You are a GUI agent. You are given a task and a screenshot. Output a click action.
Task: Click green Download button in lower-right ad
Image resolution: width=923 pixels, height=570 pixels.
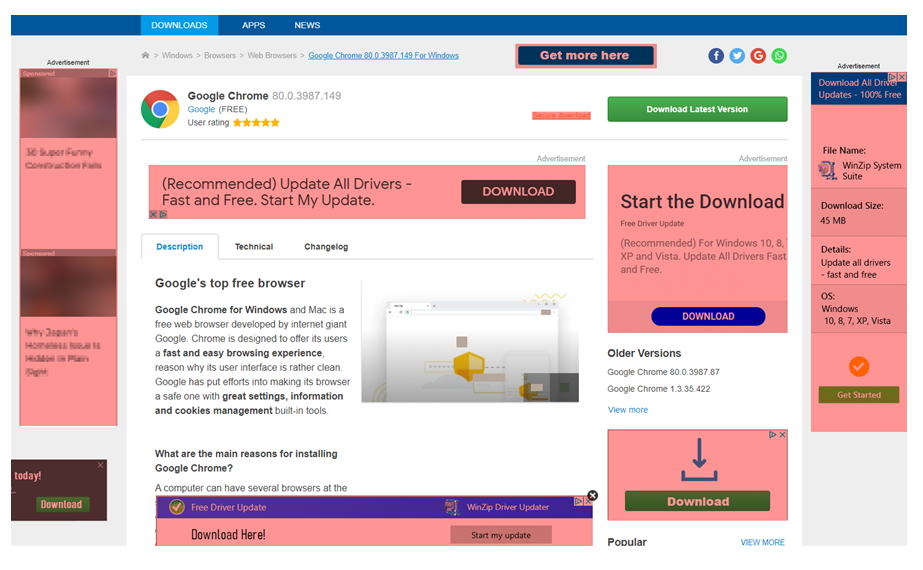698,501
